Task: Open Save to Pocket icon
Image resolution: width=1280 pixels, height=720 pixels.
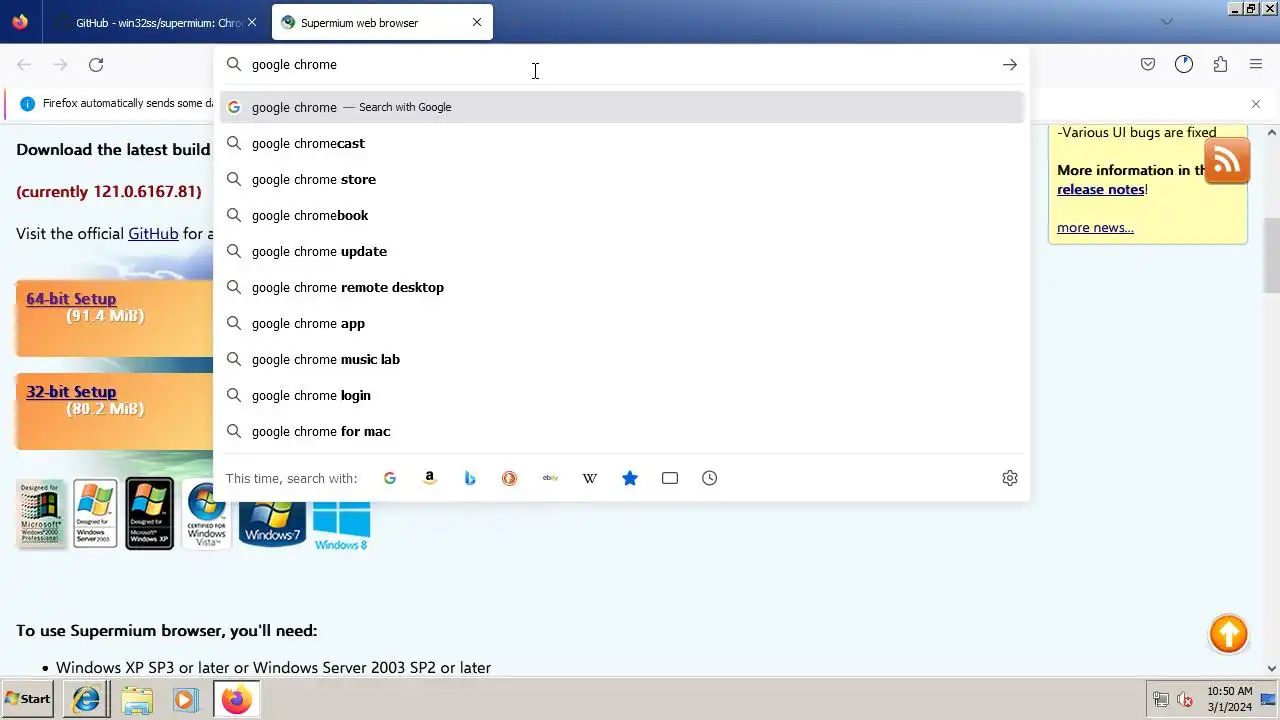Action: (1148, 64)
